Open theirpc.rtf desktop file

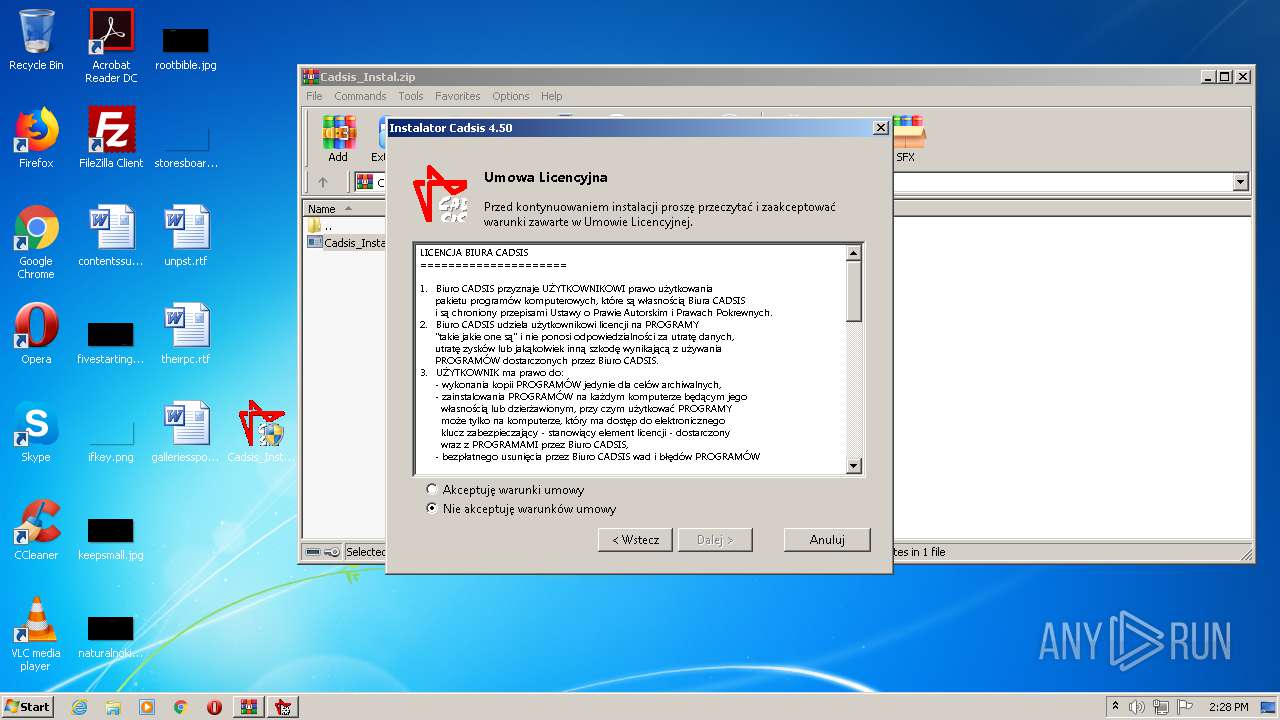click(186, 334)
